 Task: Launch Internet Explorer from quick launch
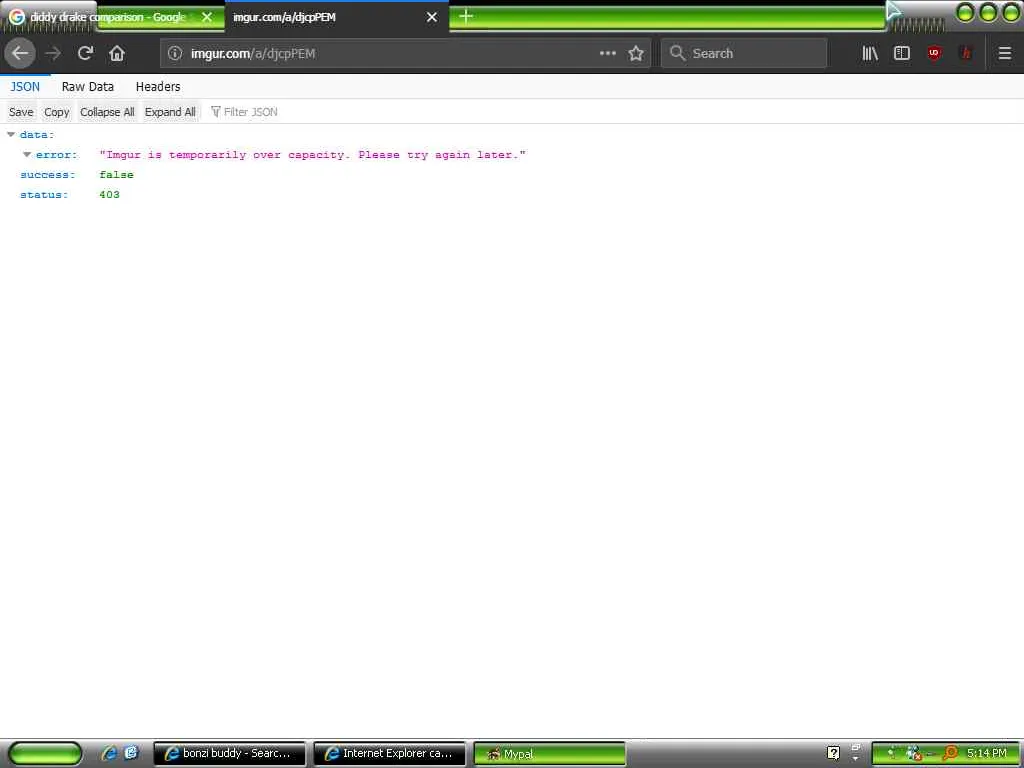coord(109,753)
